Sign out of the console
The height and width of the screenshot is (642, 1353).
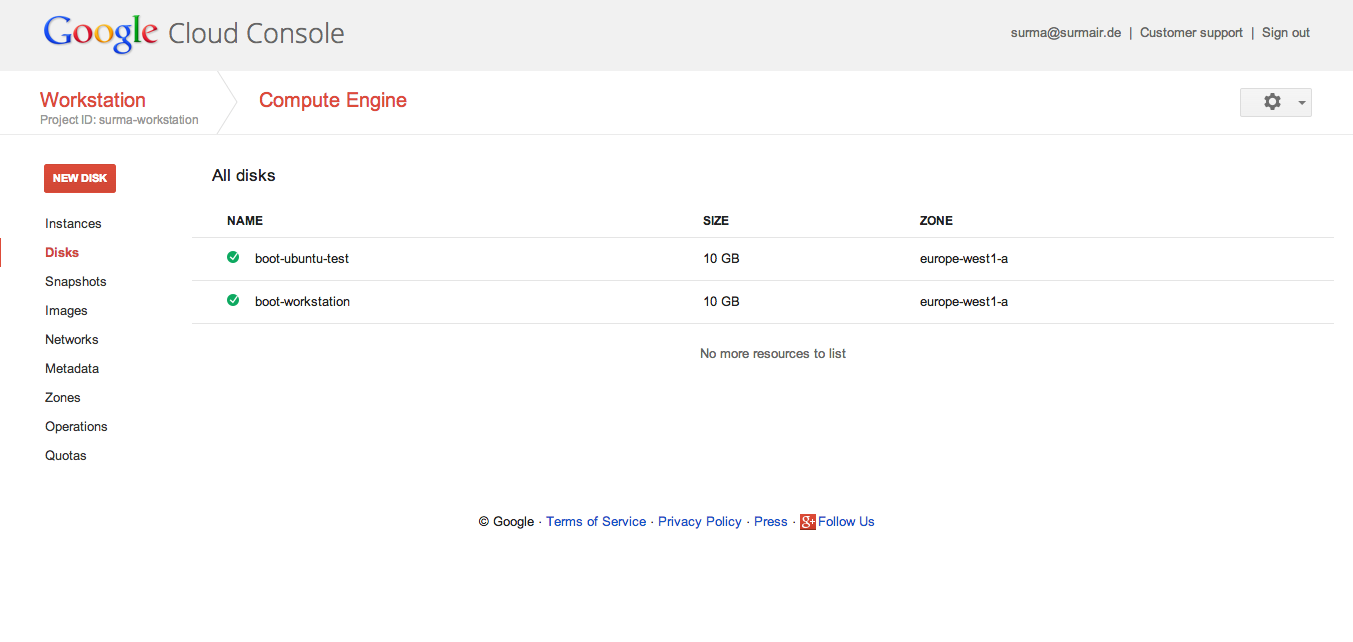1286,33
